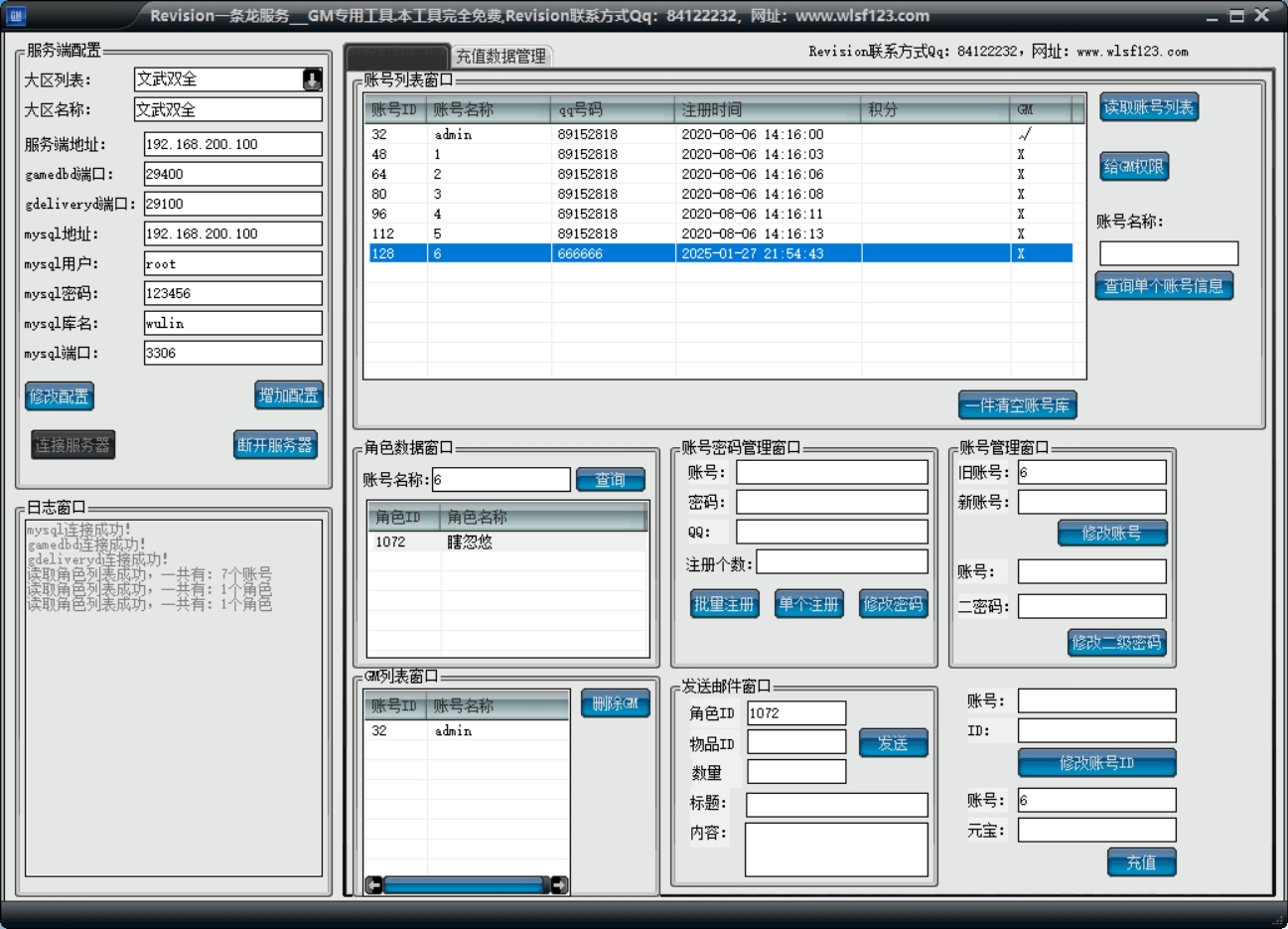Maximize the window from title bar

click(1236, 16)
